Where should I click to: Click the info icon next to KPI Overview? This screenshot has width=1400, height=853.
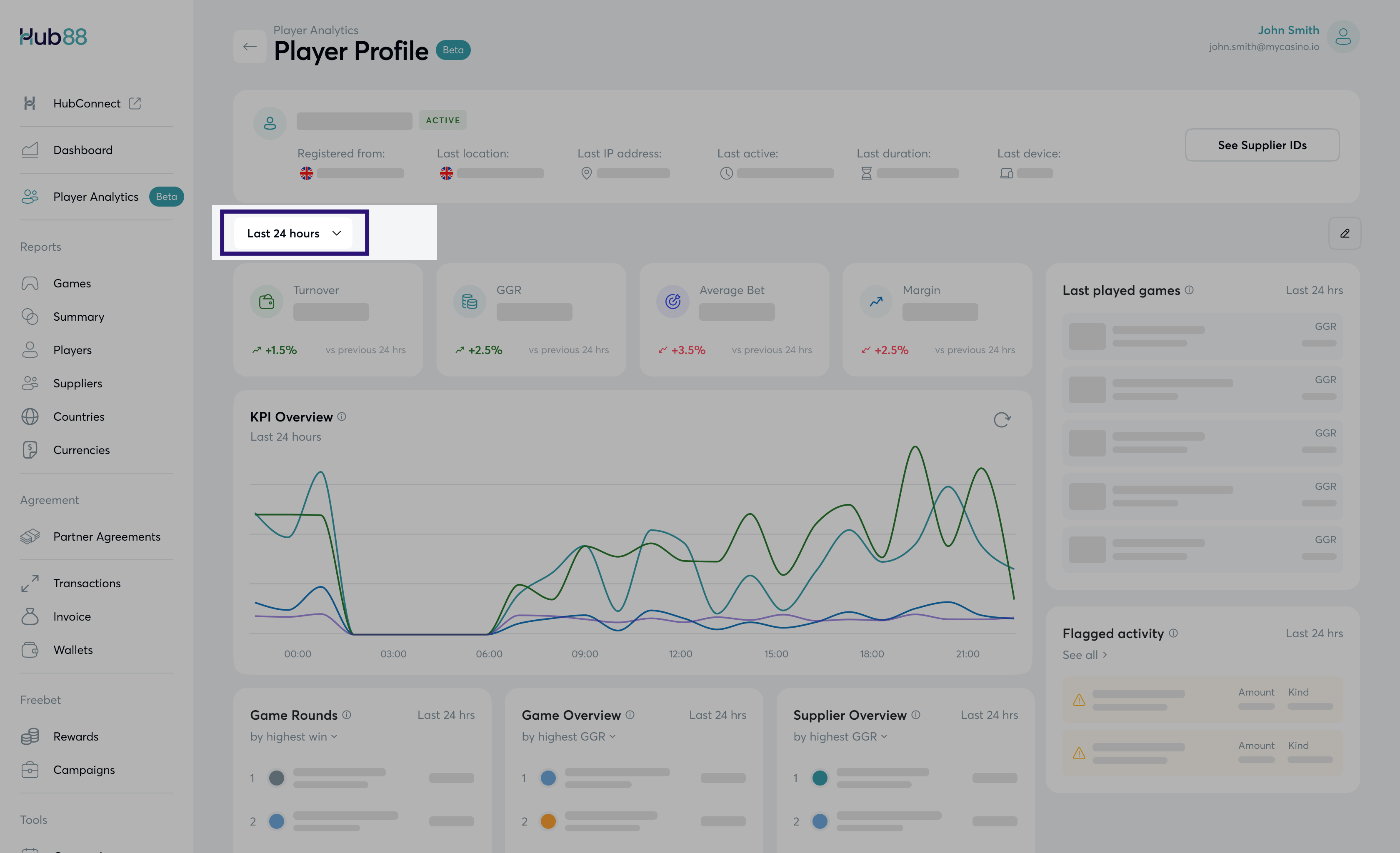[342, 416]
